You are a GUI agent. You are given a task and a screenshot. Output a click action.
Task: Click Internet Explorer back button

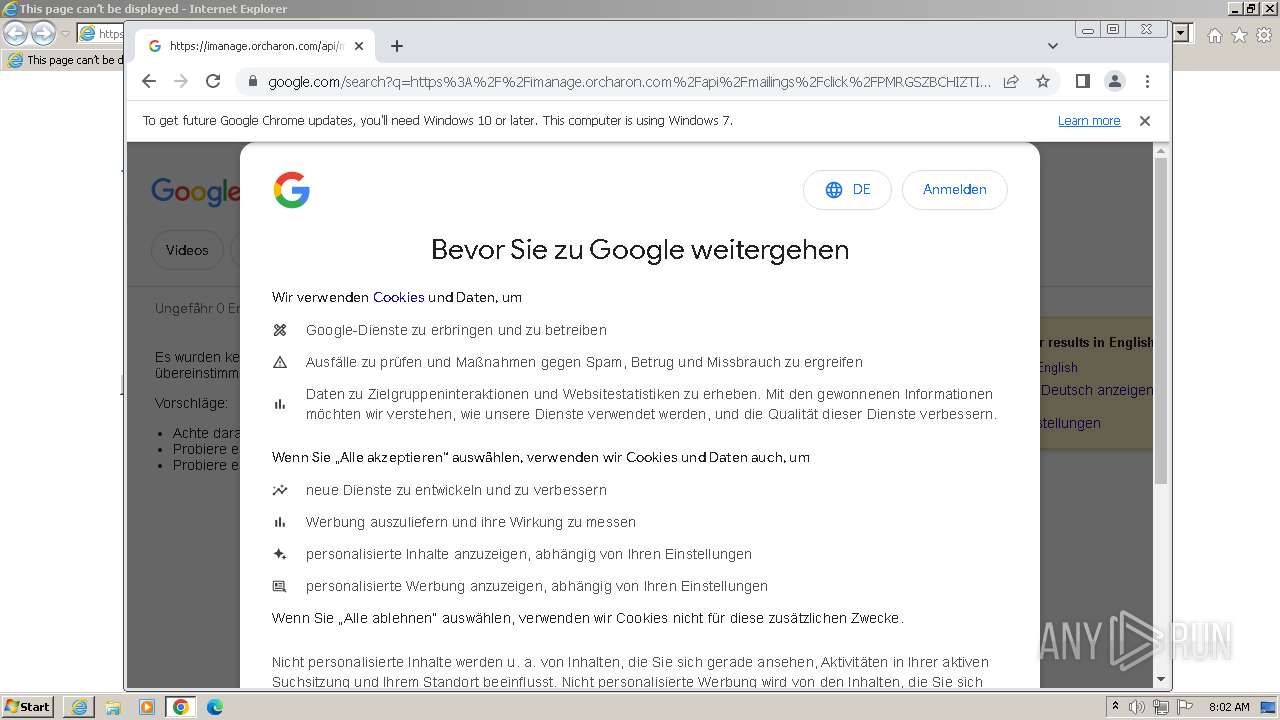pyautogui.click(x=16, y=34)
